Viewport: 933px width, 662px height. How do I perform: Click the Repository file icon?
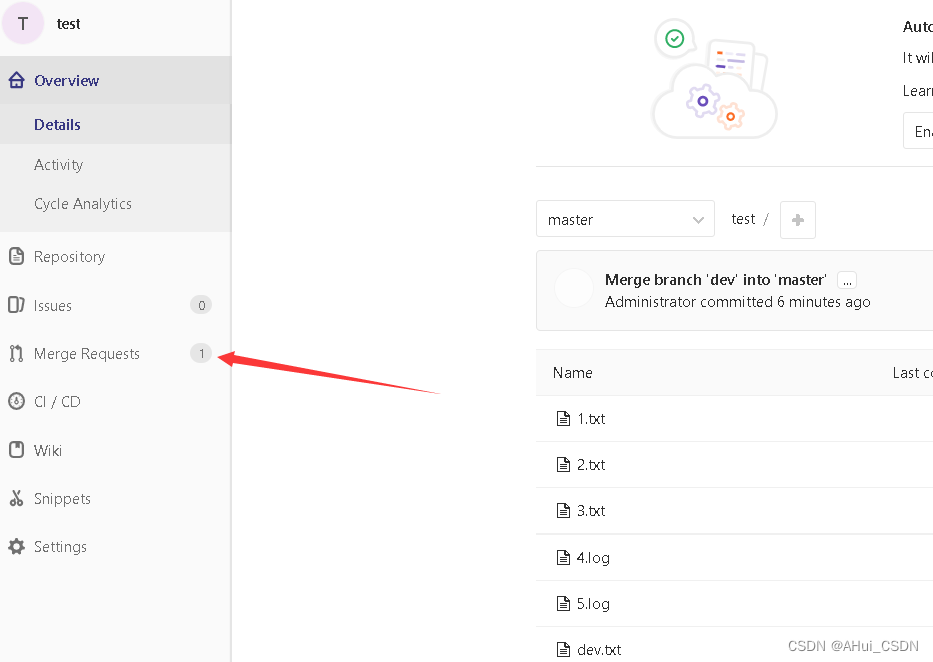(16, 257)
